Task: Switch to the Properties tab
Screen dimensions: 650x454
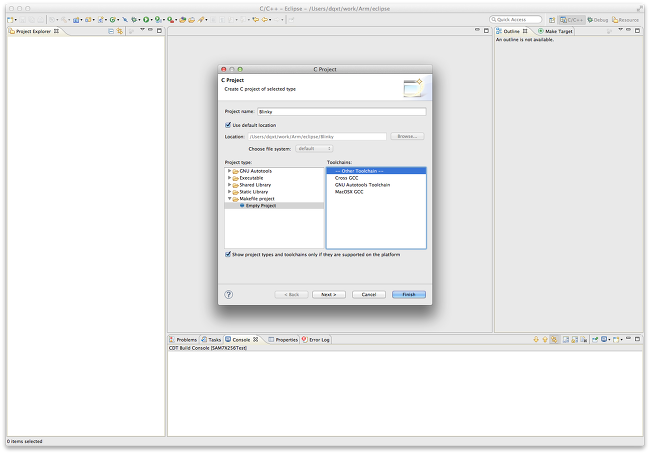Action: tap(283, 340)
